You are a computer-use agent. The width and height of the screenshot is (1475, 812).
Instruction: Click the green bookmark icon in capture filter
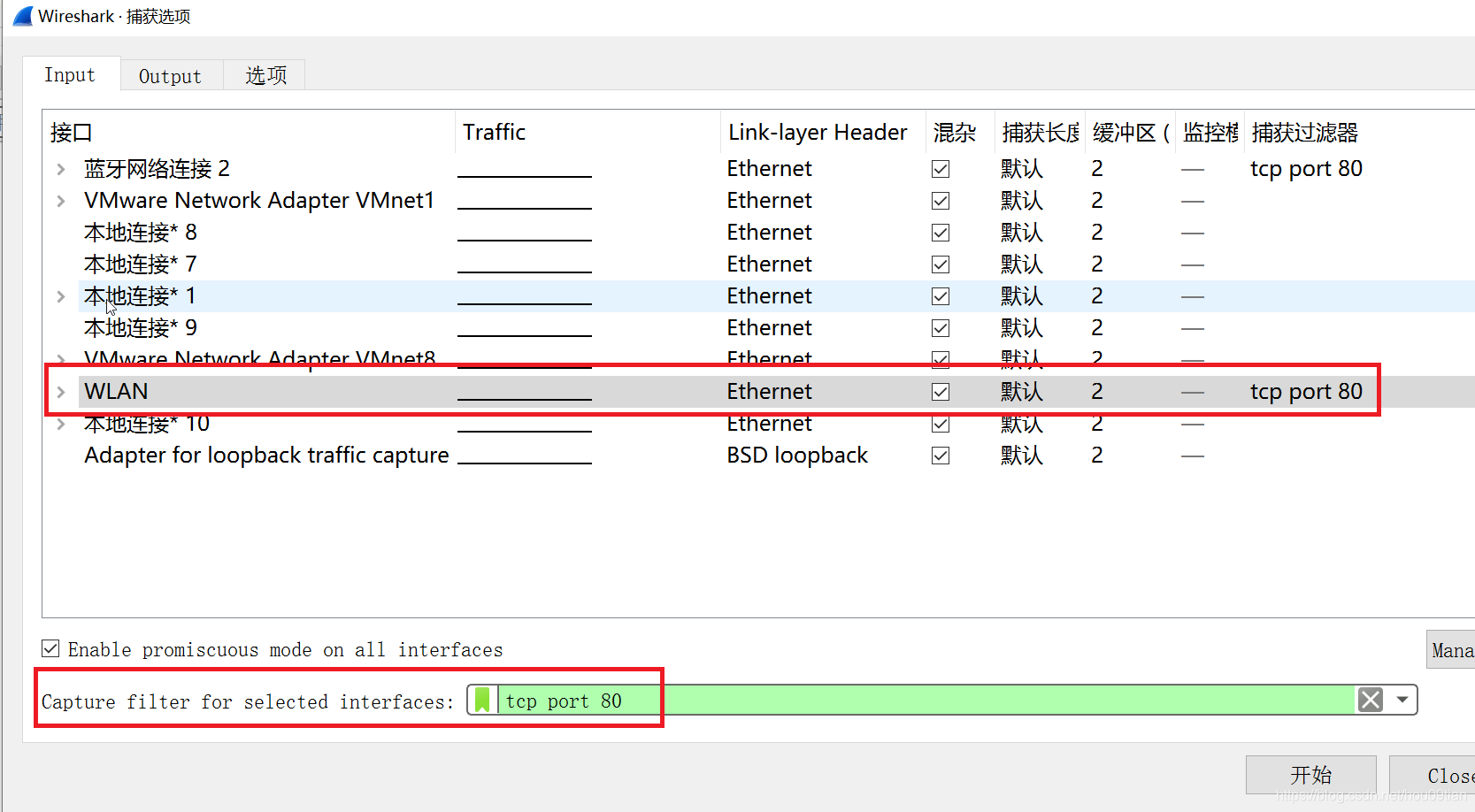coord(482,700)
